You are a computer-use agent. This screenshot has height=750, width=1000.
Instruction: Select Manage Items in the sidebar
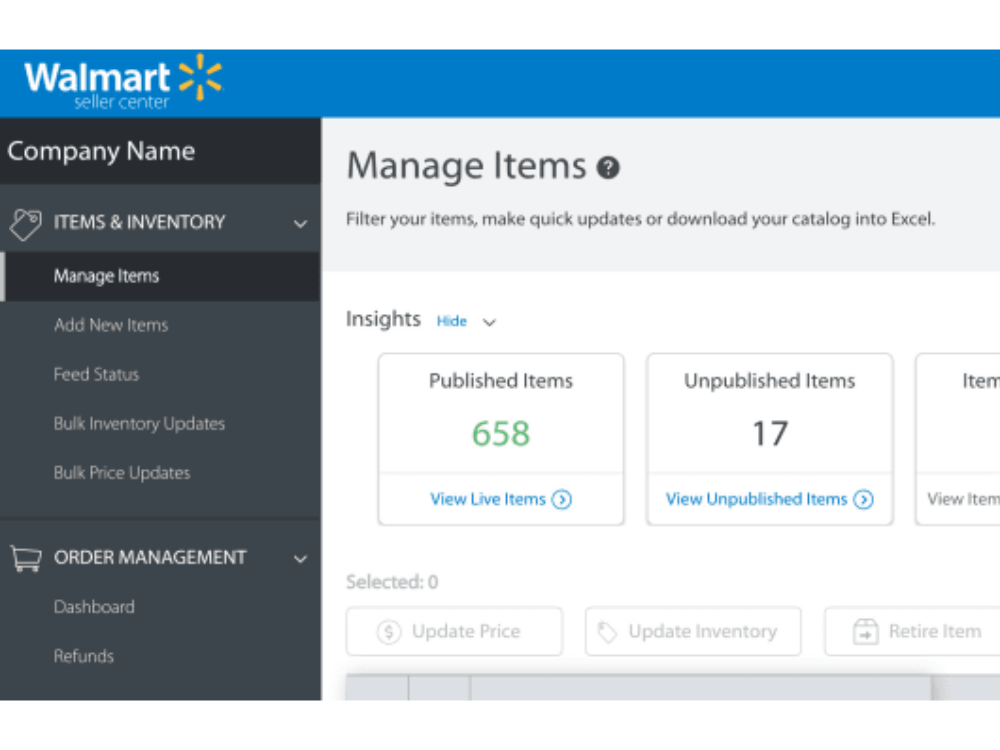coord(107,276)
